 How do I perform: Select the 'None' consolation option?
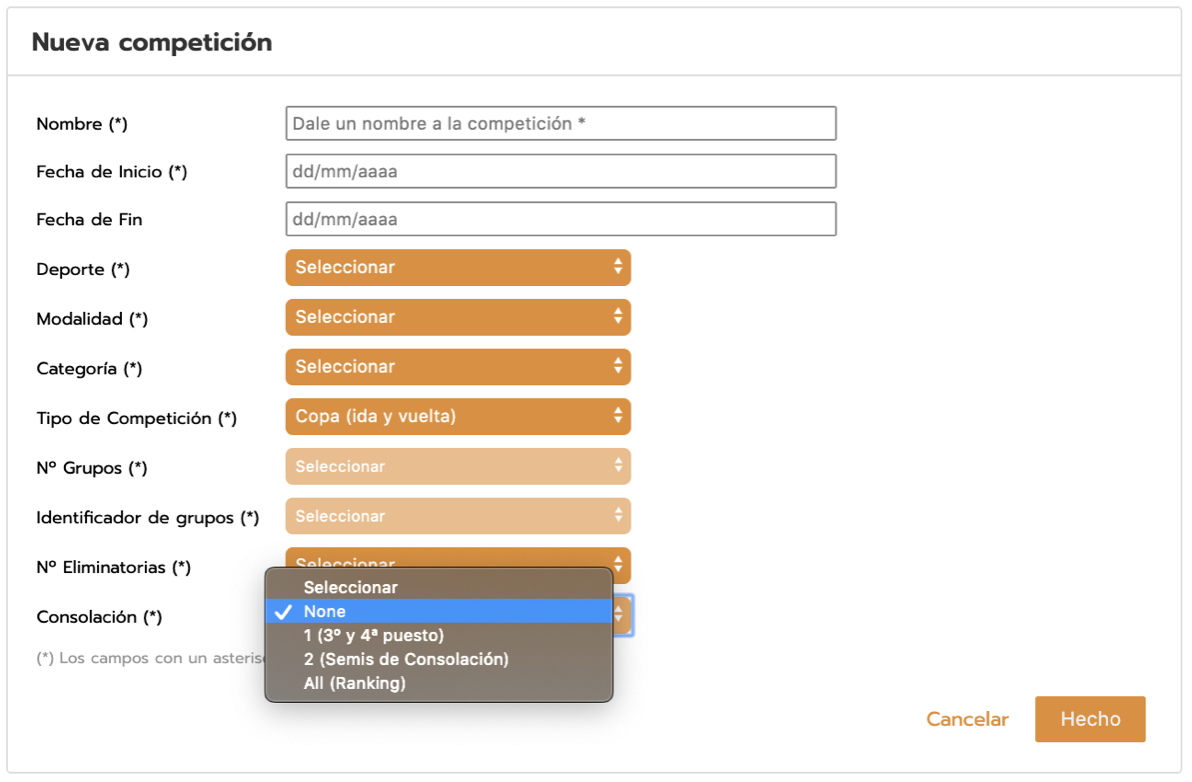tap(325, 612)
